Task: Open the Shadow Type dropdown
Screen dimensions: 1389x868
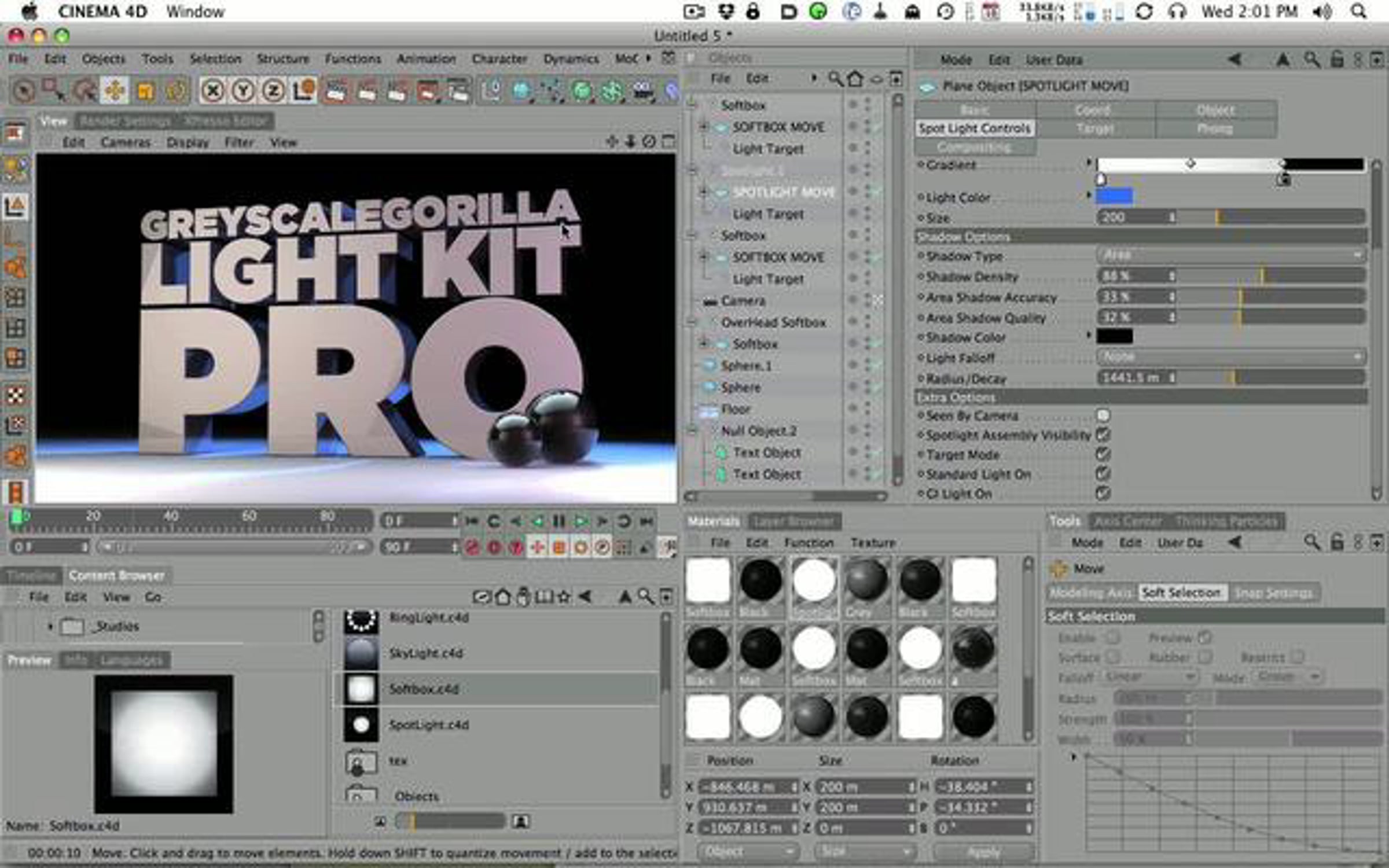Action: click(1231, 255)
